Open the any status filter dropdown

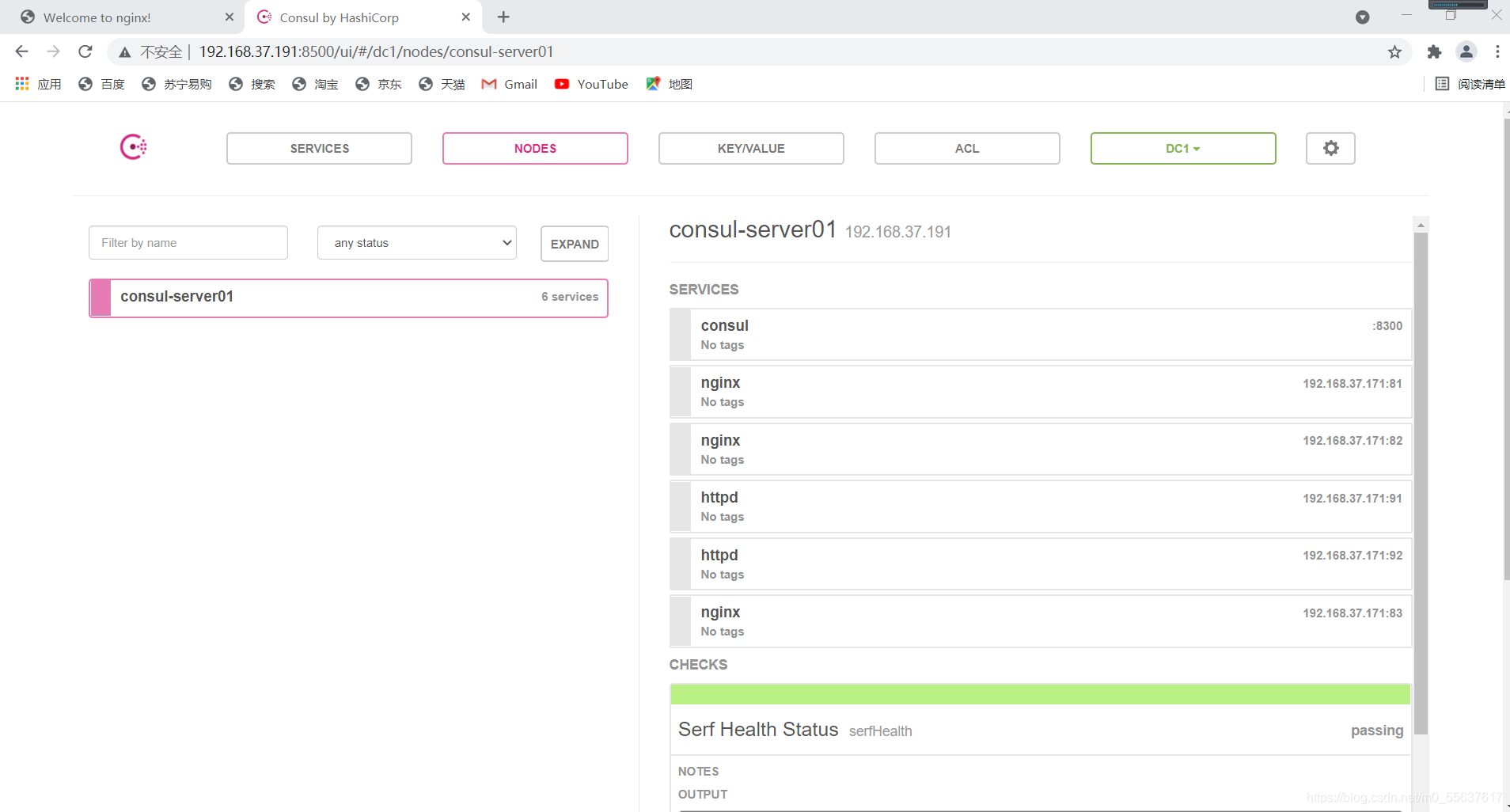click(x=417, y=243)
